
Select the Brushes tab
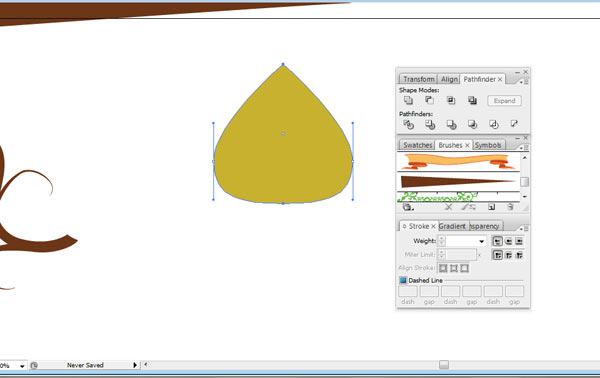tap(450, 145)
